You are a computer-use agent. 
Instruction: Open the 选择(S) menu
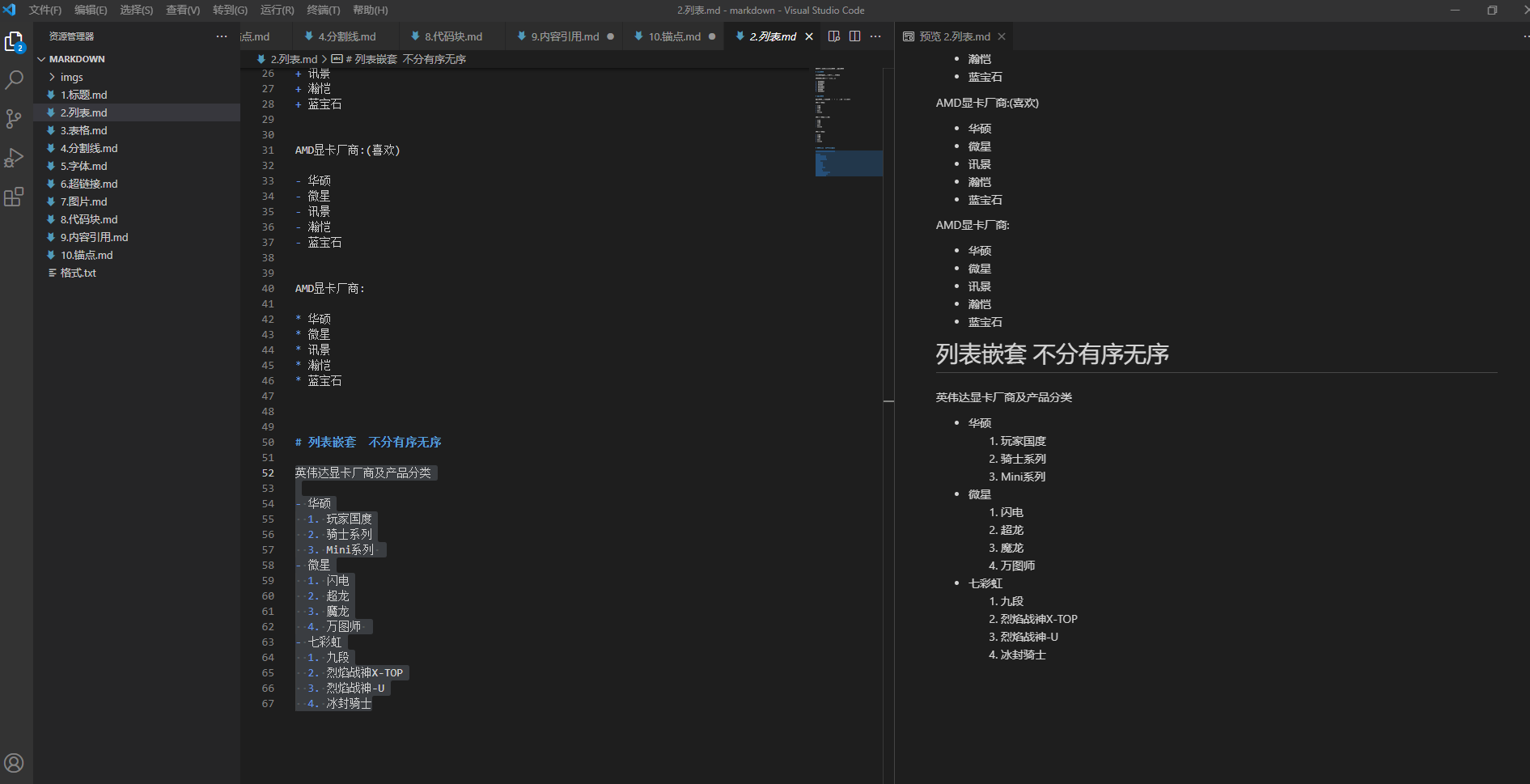point(136,11)
